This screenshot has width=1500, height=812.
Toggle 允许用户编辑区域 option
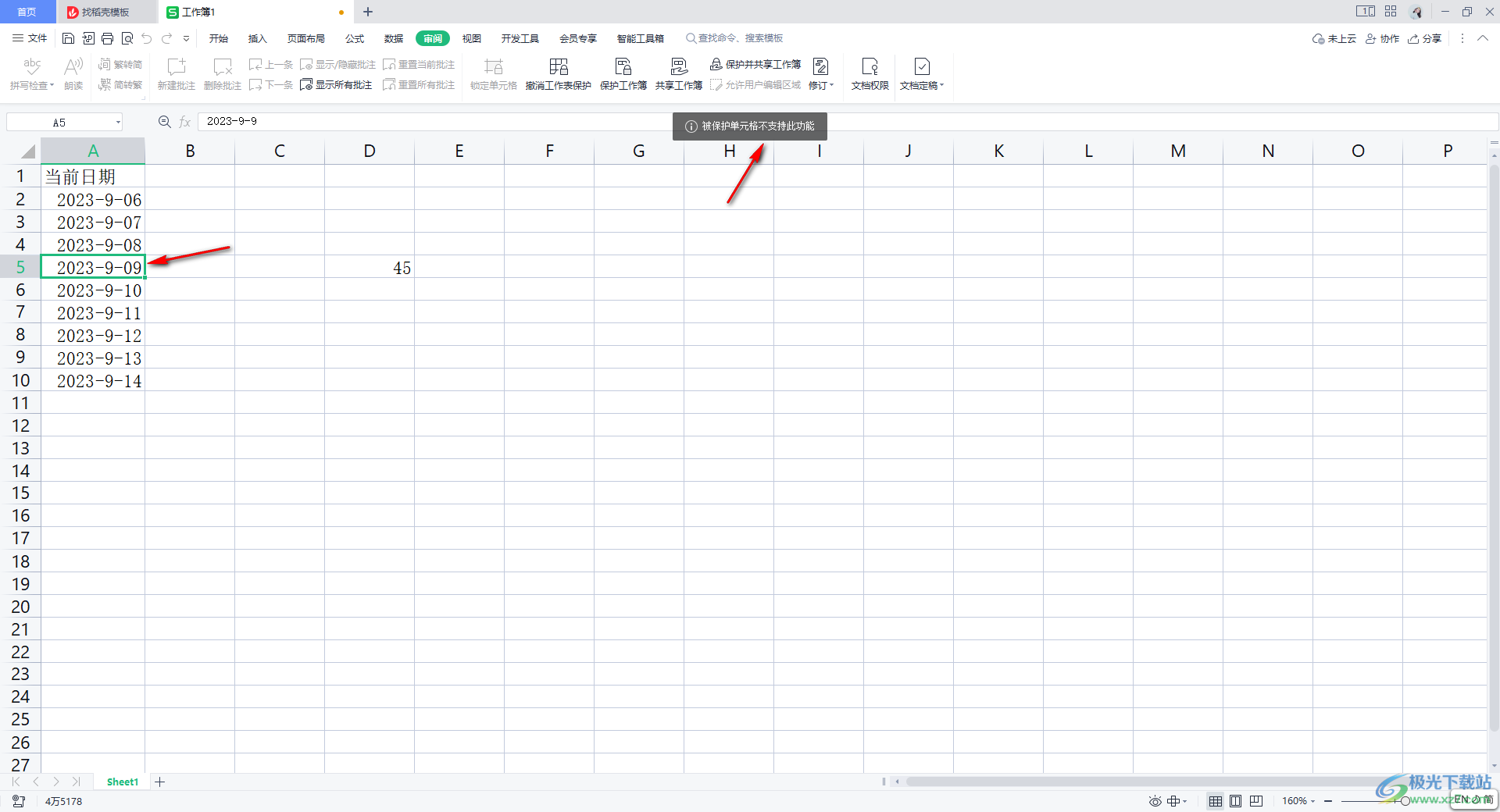click(755, 84)
